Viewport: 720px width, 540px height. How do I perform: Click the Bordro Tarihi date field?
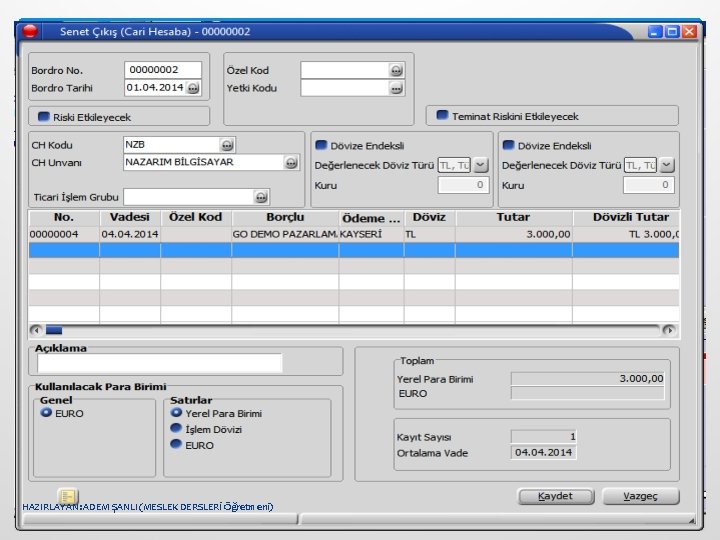tap(155, 88)
